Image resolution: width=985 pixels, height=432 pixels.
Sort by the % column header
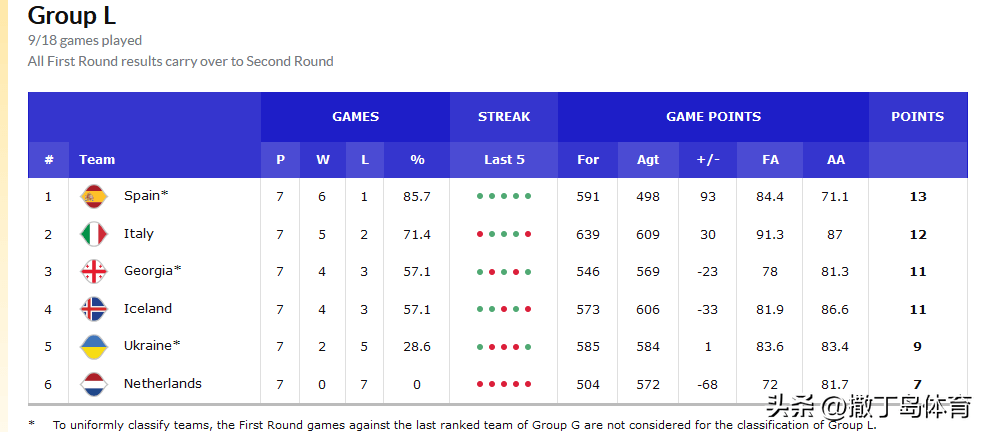click(417, 159)
